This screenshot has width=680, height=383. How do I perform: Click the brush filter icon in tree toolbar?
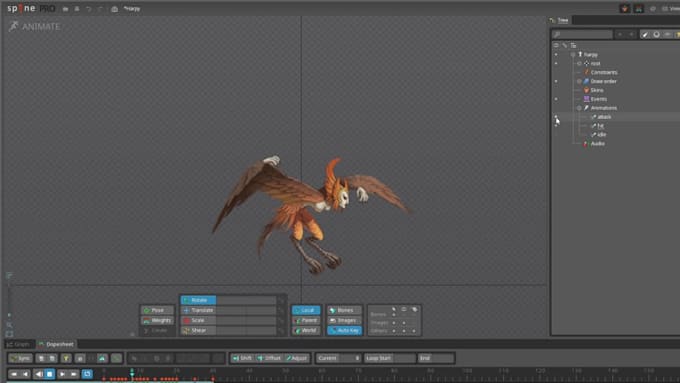point(645,34)
